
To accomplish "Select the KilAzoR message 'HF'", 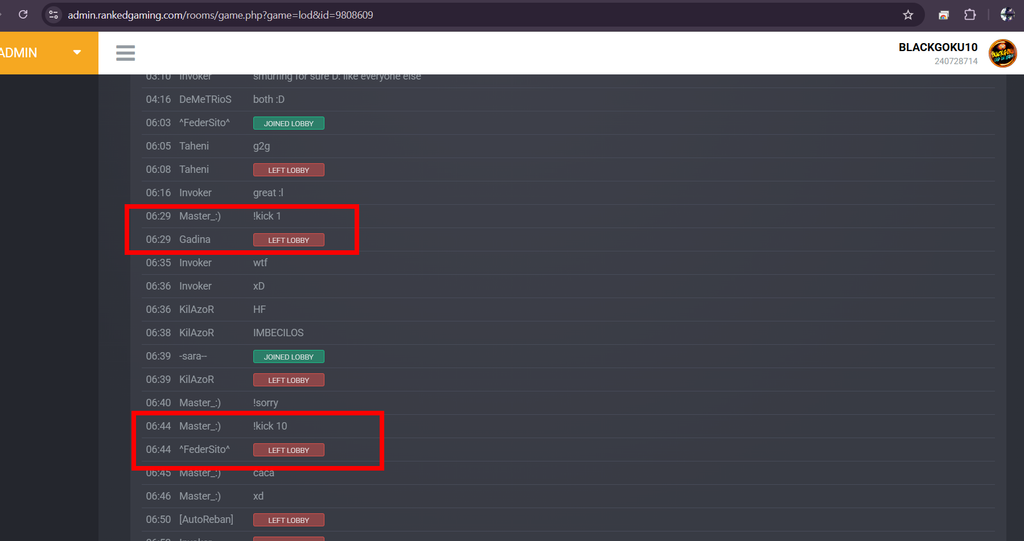I will coord(259,309).
